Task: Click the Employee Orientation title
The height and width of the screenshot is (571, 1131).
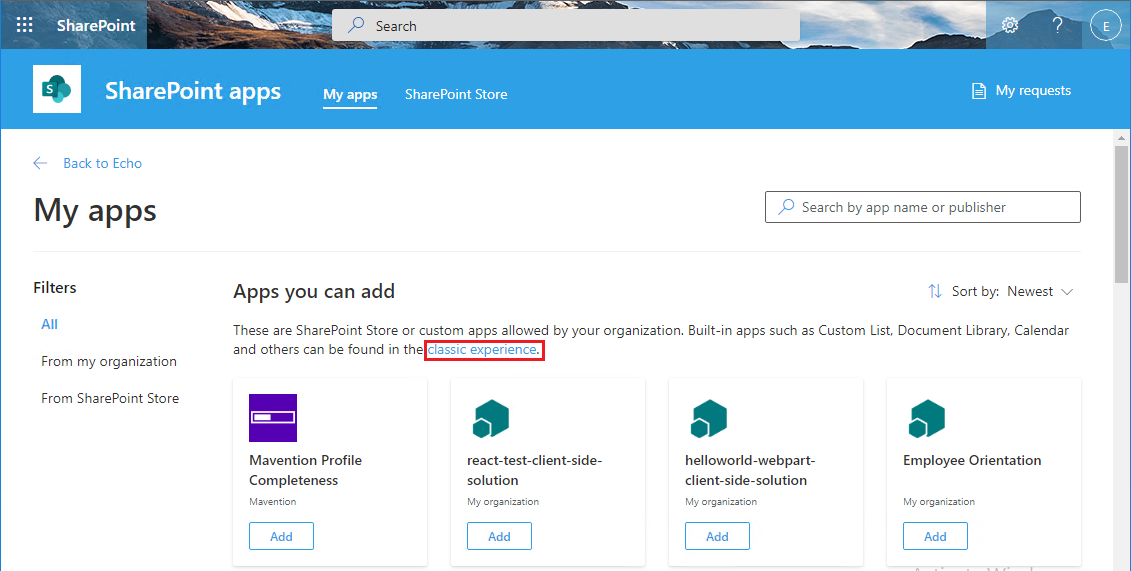Action: click(x=972, y=460)
